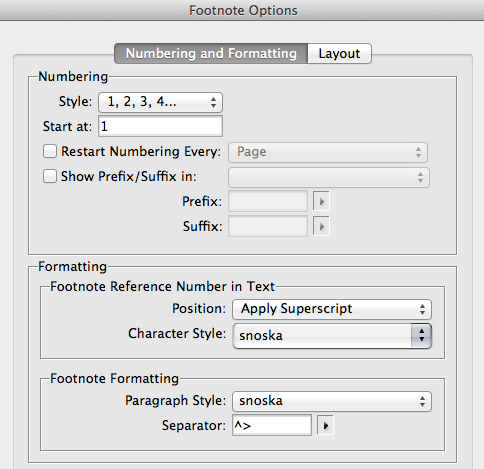Viewport: 484px width, 469px height.
Task: Click the Prefix text field
Action: point(268,201)
